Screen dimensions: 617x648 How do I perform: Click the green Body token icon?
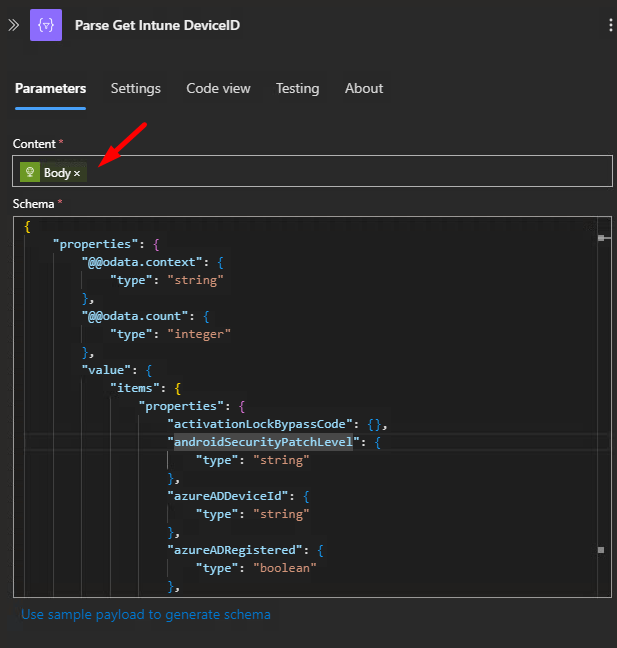tap(30, 172)
